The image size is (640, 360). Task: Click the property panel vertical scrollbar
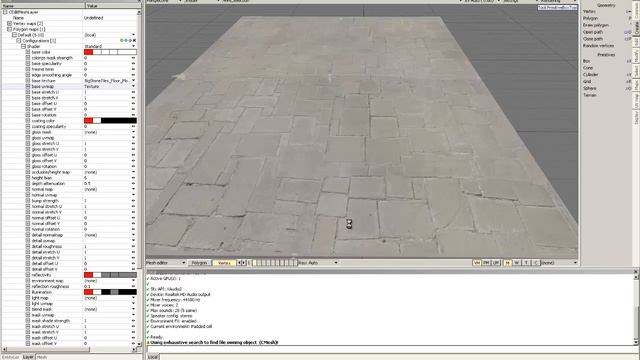pos(139,178)
